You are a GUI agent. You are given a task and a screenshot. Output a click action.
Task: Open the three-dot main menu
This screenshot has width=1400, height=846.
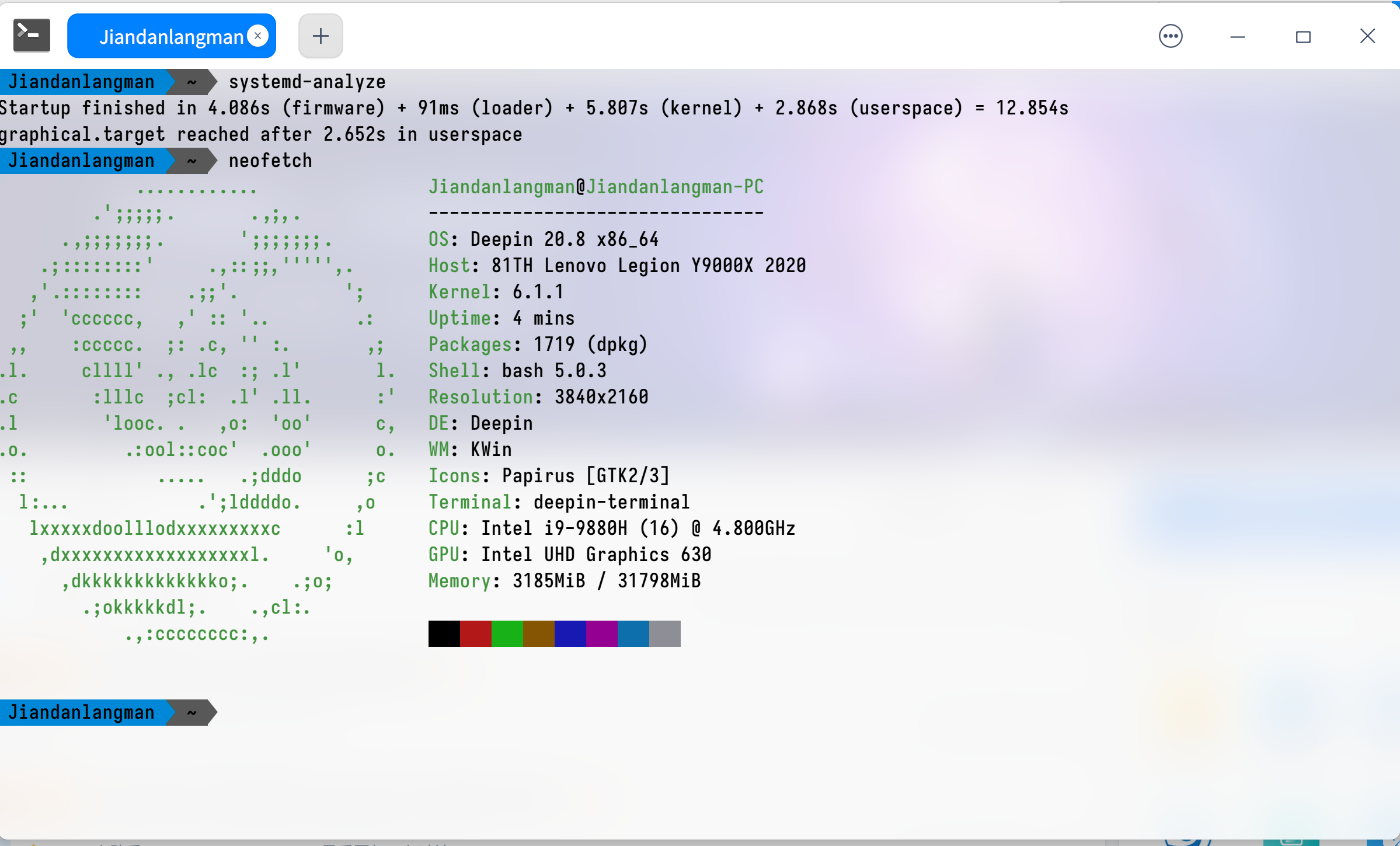coord(1170,36)
